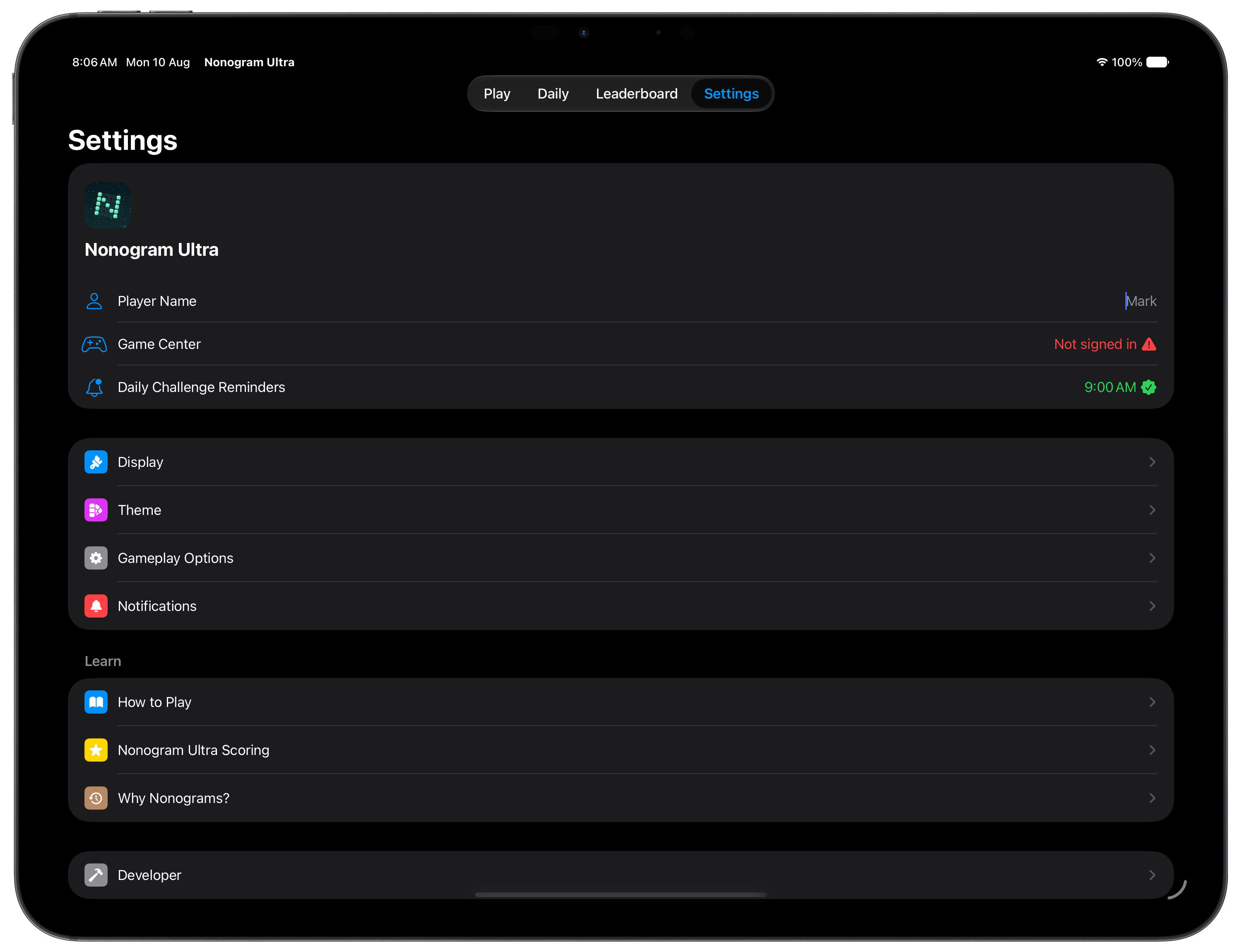1242x952 pixels.
Task: Tap the Settings page heading
Action: 123,141
